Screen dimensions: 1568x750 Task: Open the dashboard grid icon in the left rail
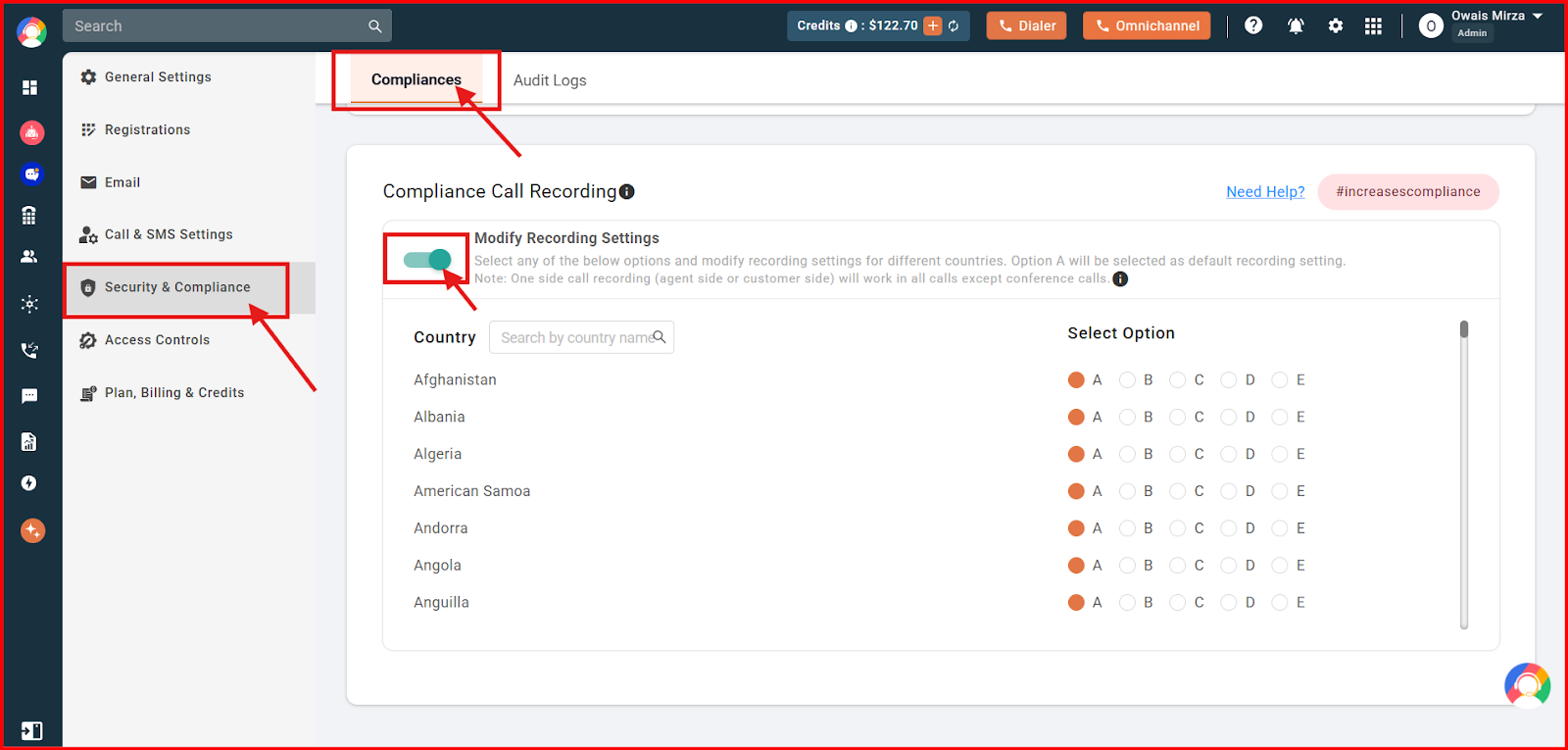[x=29, y=87]
